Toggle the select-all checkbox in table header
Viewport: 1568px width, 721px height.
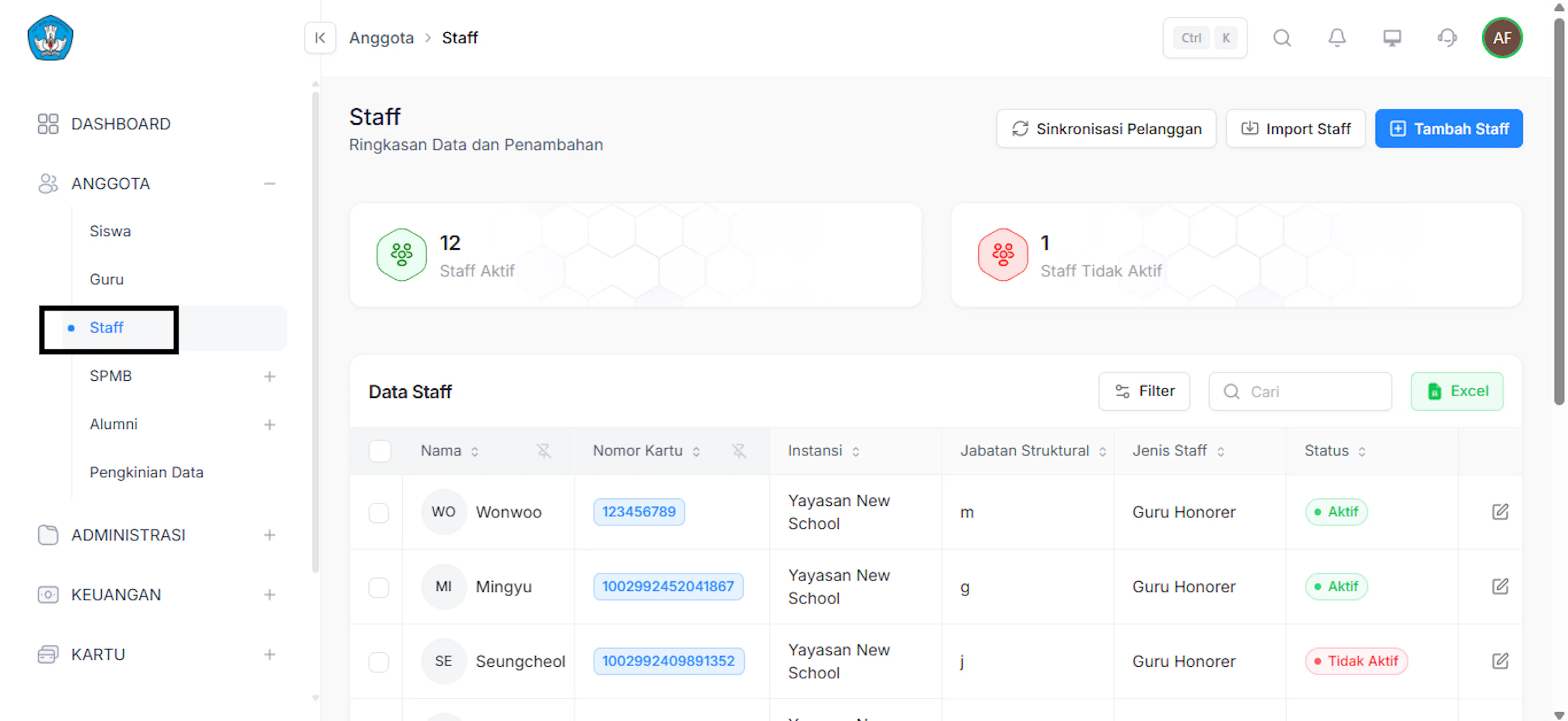pos(380,451)
